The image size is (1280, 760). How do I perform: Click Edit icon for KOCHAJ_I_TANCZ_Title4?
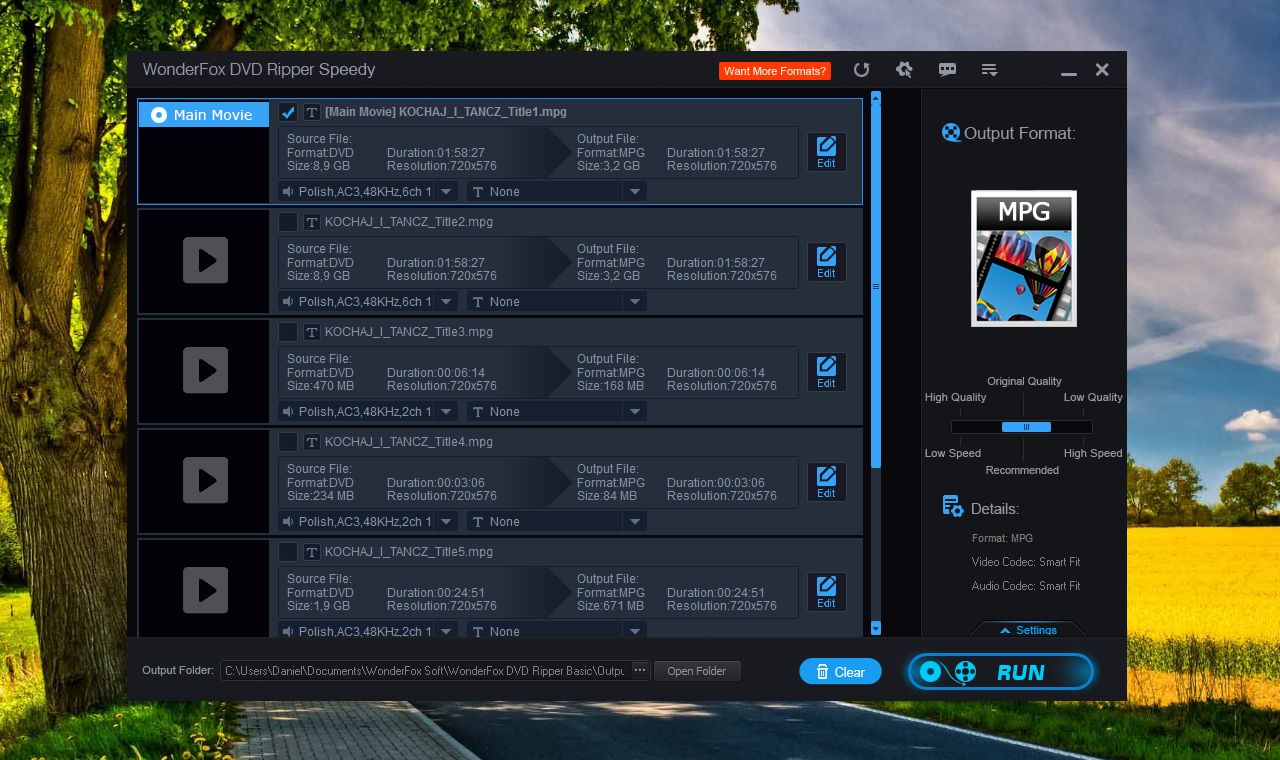coord(826,482)
